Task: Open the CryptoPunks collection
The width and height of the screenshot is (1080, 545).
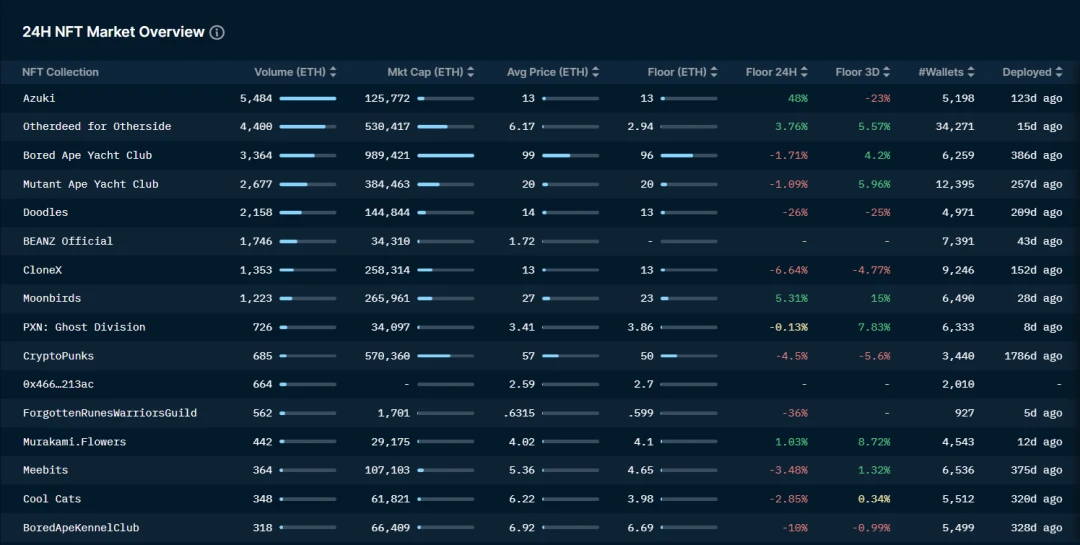Action: 58,356
